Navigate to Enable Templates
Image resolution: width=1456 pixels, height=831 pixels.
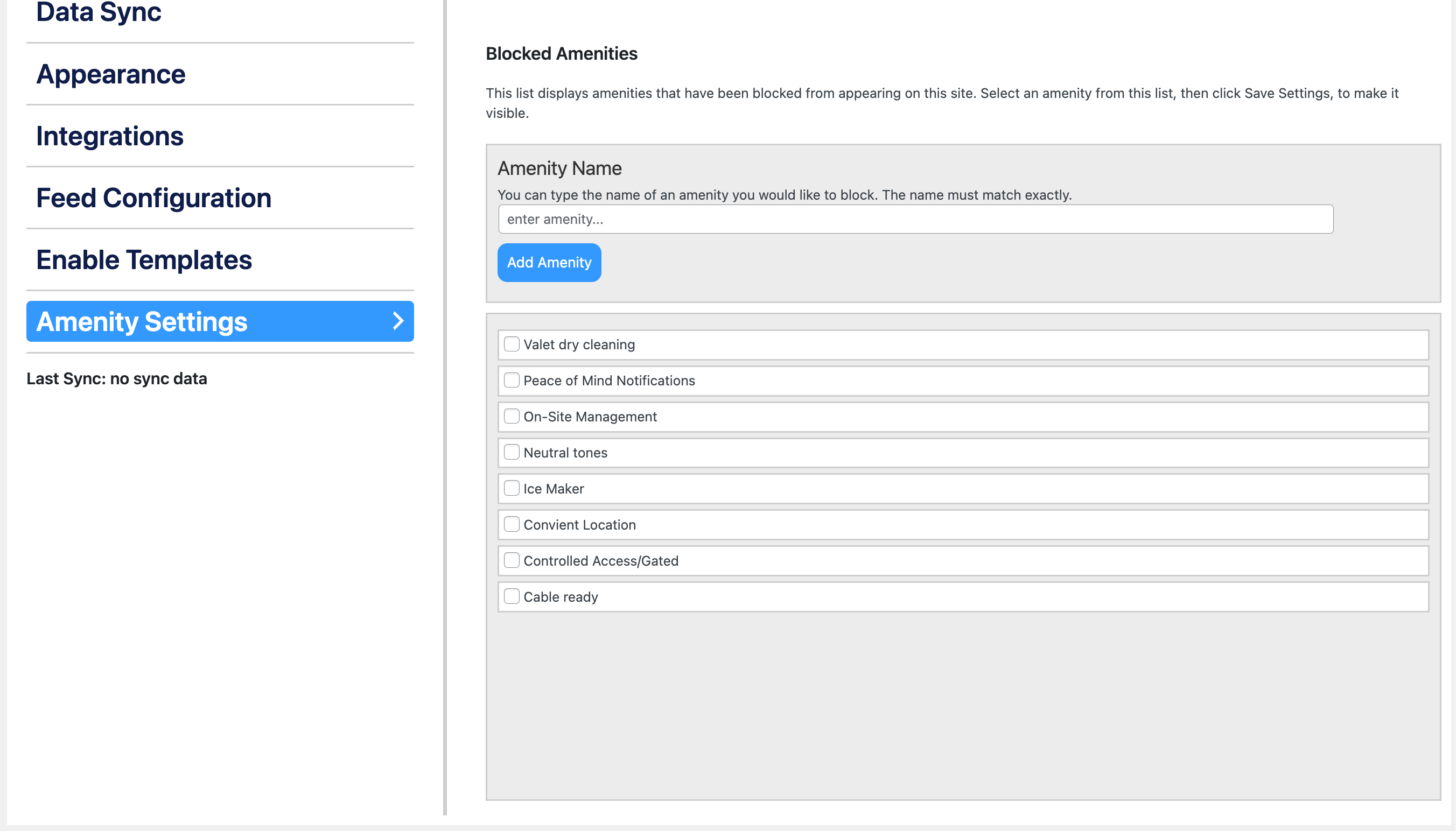tap(144, 260)
